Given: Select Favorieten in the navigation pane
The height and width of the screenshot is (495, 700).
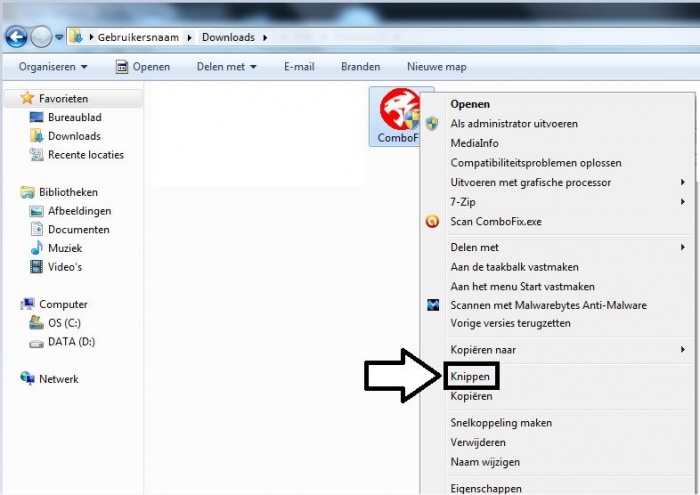Looking at the screenshot, I should 63,99.
